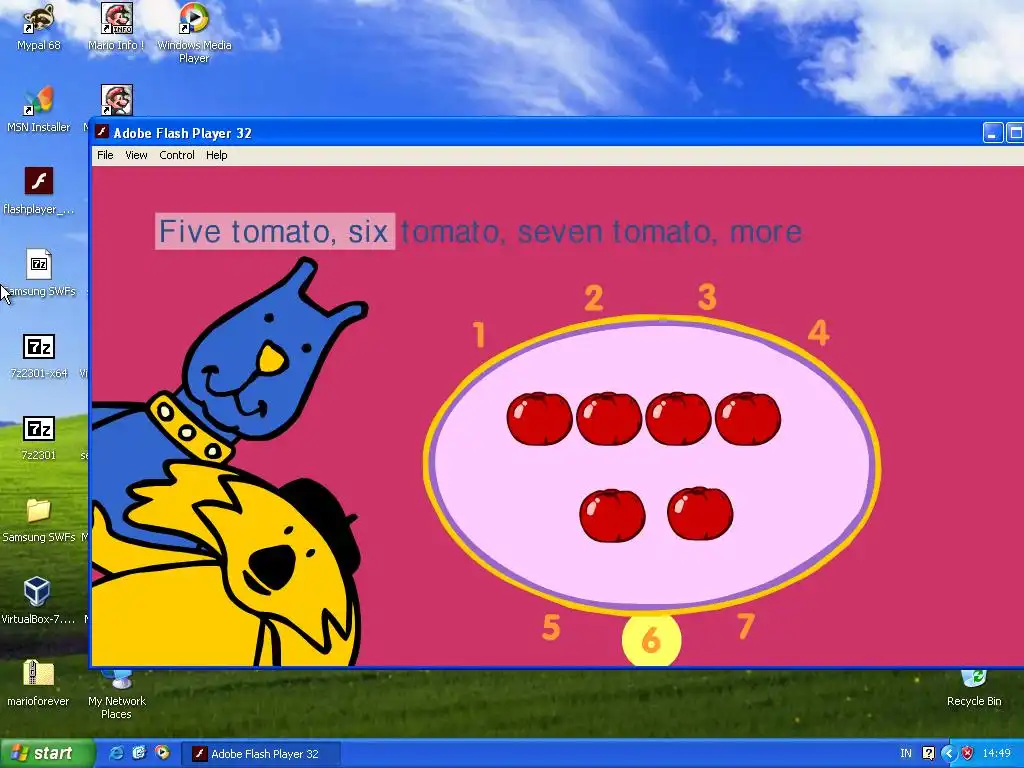Image resolution: width=1024 pixels, height=768 pixels.
Task: Click the text 'seven tomato, more'
Action: [660, 232]
